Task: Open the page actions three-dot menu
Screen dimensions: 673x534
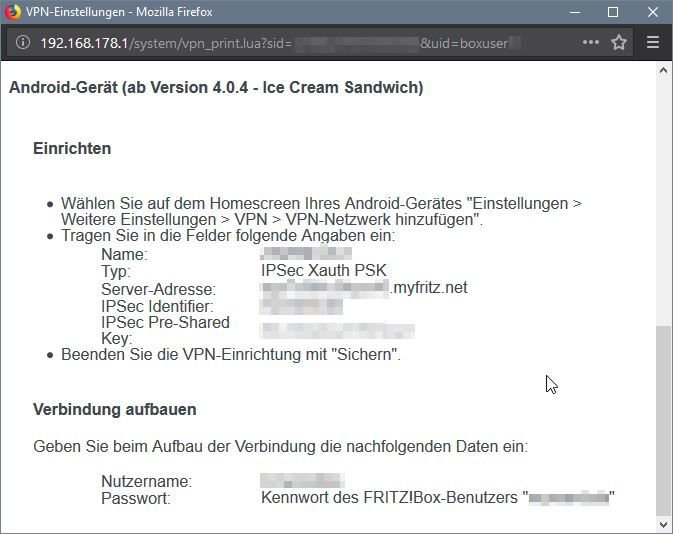Action: [591, 42]
